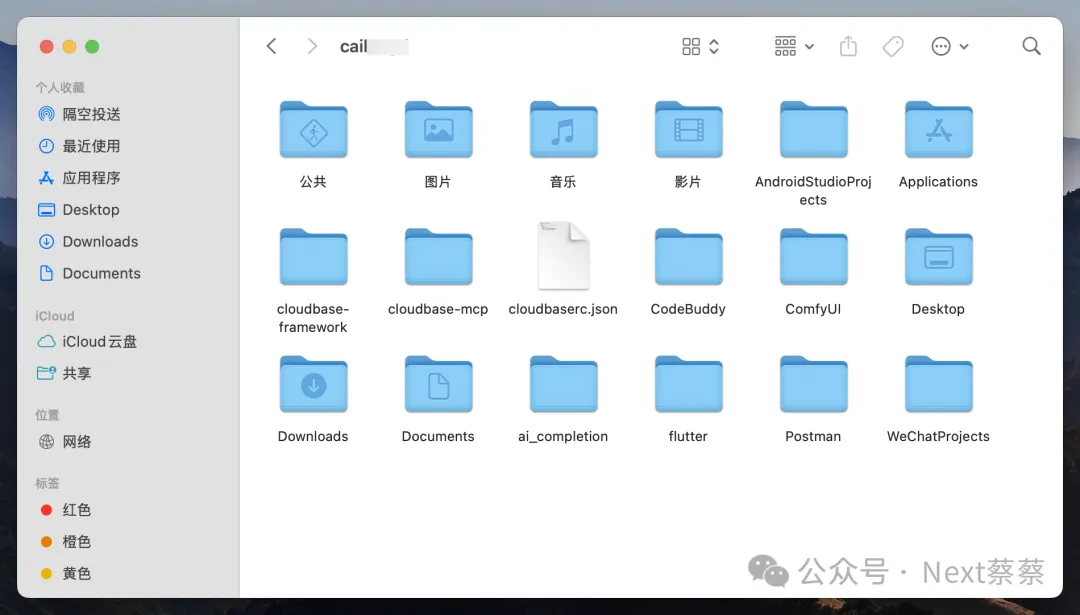The width and height of the screenshot is (1080, 615).
Task: Select 应用程序 in the sidebar
Action: 91,178
